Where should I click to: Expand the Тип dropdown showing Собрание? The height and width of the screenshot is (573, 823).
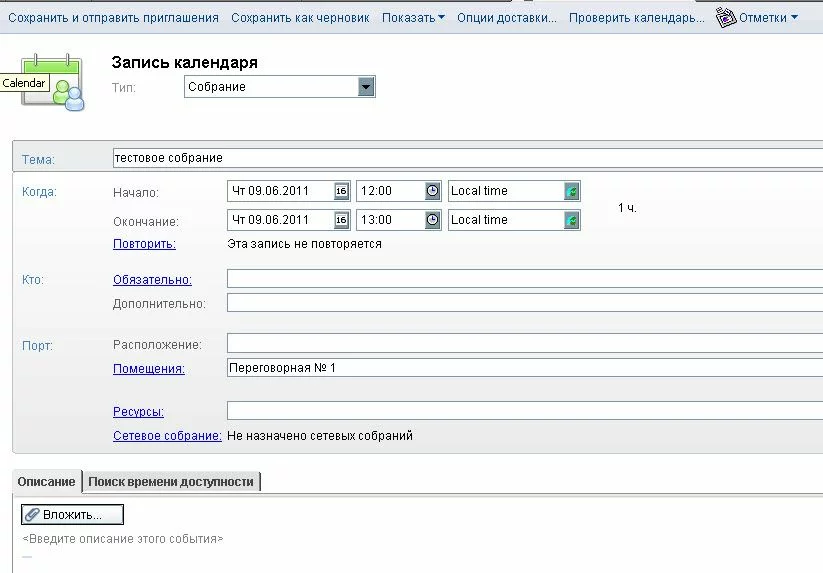pyautogui.click(x=366, y=87)
